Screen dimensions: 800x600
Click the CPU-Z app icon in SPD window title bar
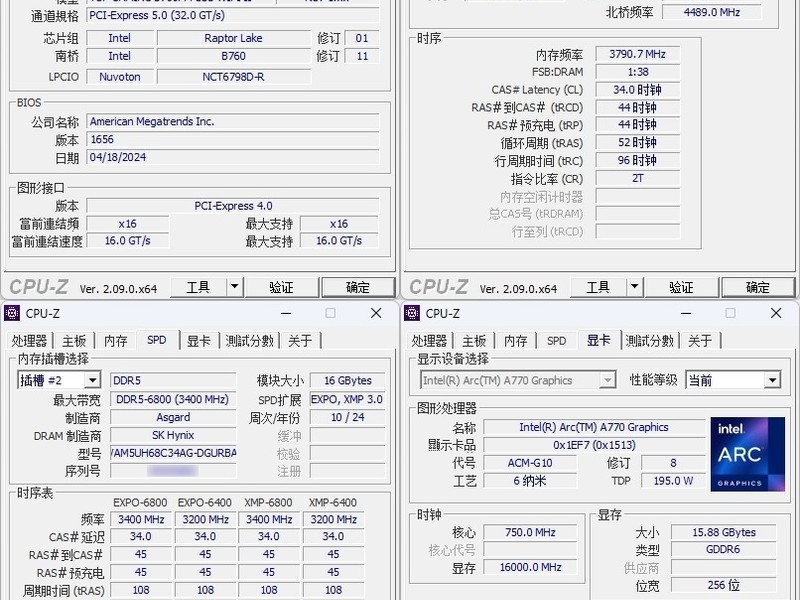click(12, 313)
